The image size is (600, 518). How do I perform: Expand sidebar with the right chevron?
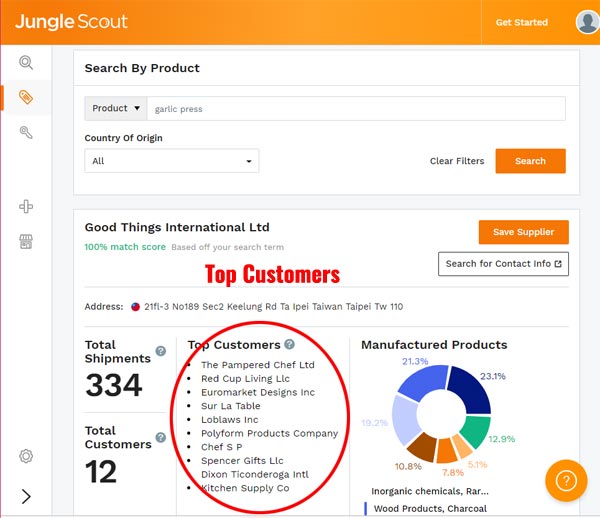tap(26, 497)
